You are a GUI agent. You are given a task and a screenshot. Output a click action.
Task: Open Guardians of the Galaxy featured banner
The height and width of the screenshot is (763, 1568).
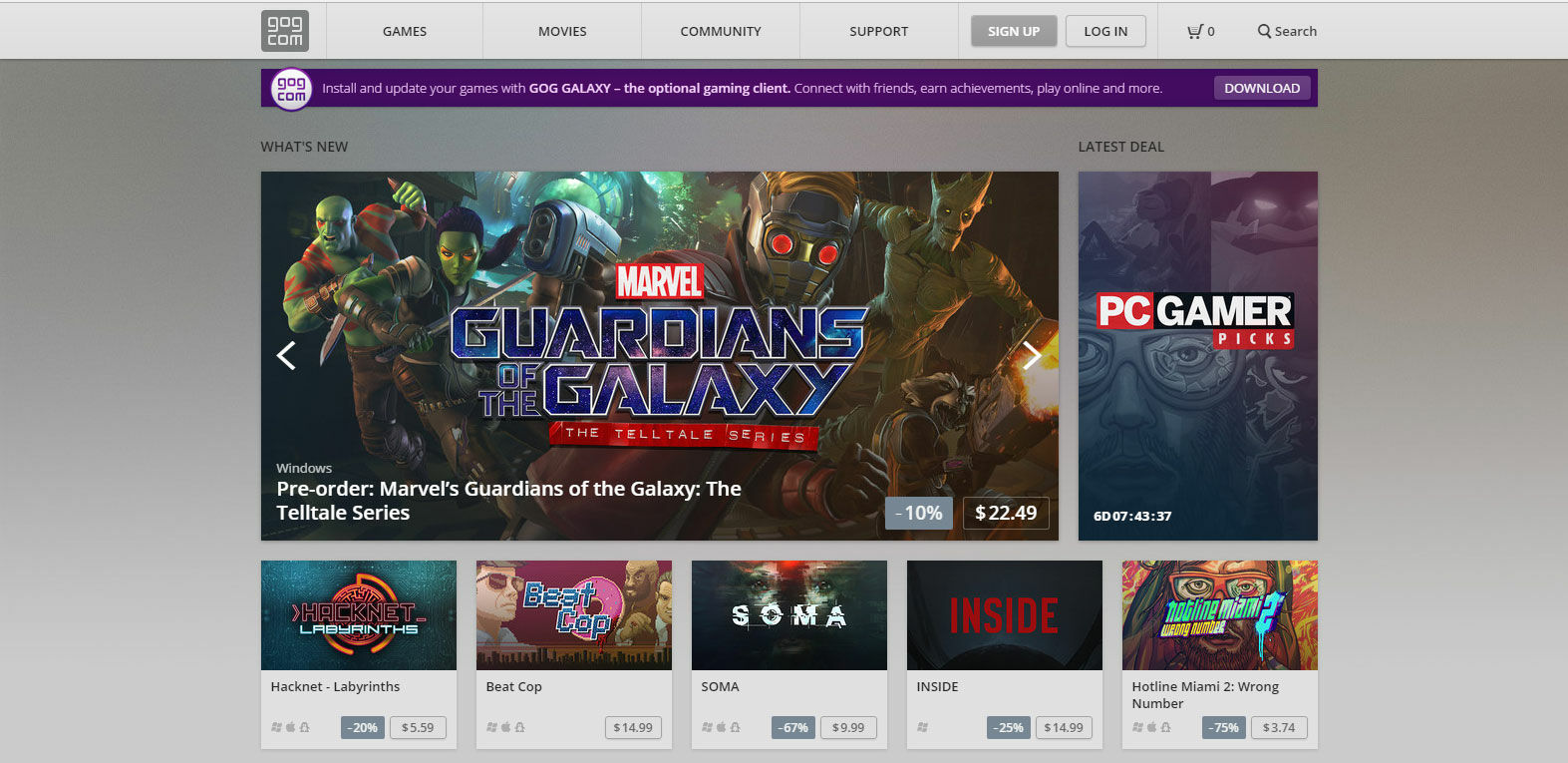660,356
